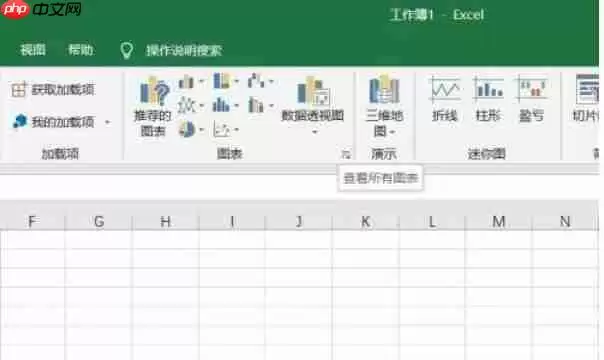Open 推荐的图表 recommended charts

(153, 107)
